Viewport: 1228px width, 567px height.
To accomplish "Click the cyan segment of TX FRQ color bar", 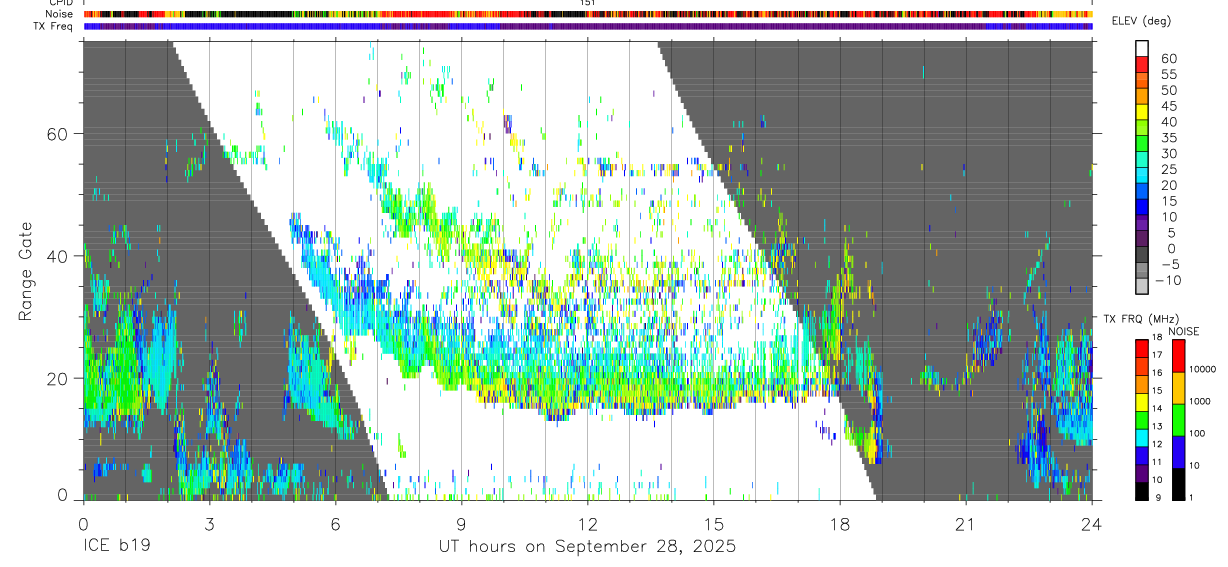I will [x=1142, y=438].
